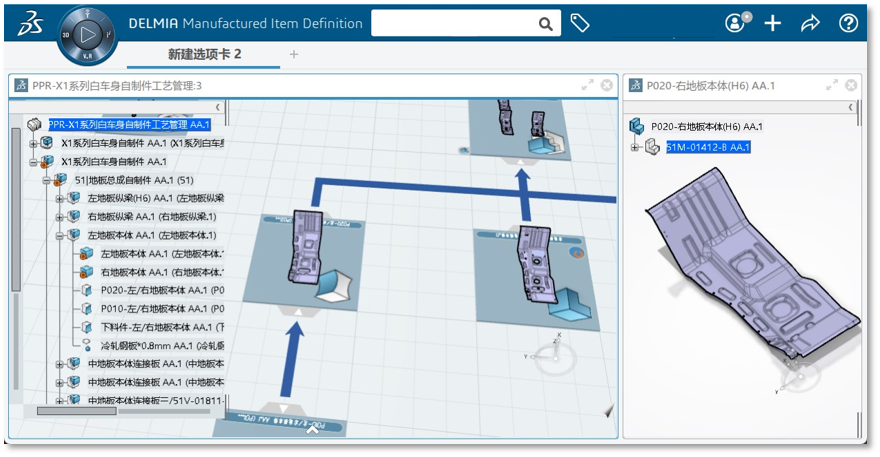This screenshot has height=457, width=880.
Task: Select P020-左/右地板本体 AA.1 tree item
Action: pyautogui.click(x=162, y=290)
